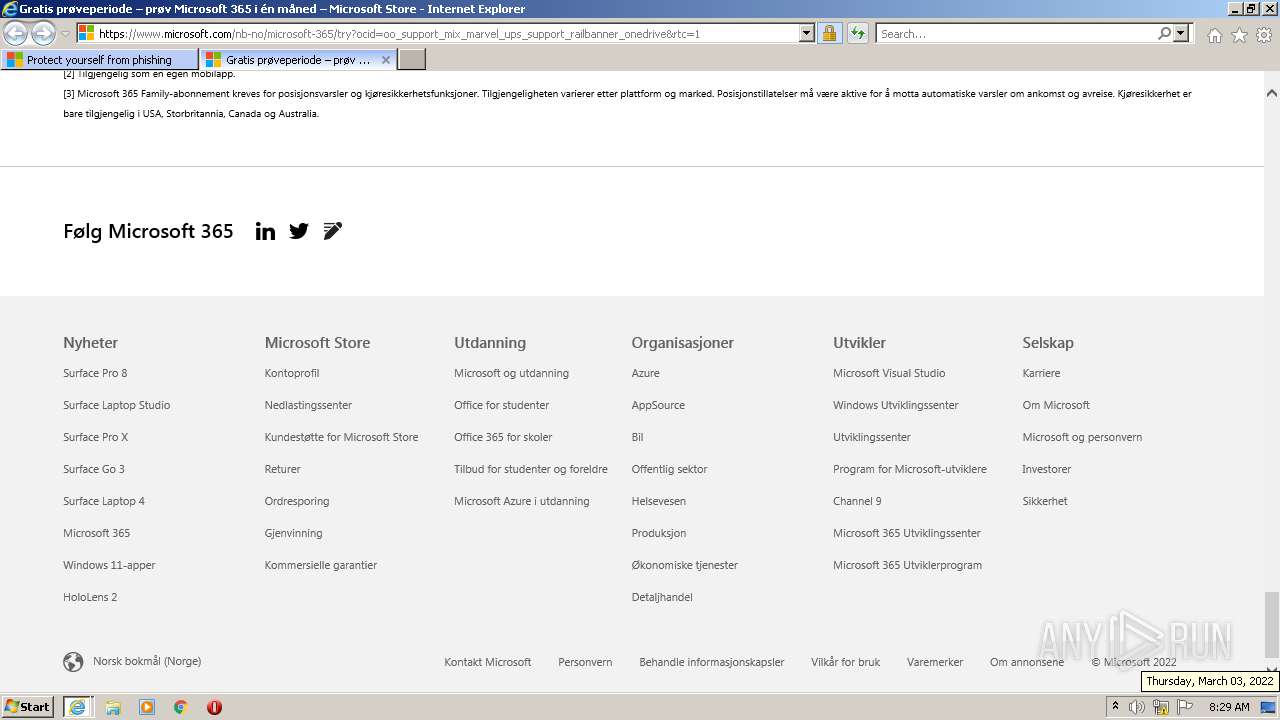This screenshot has width=1280, height=720.
Task: Visit Office for studenter
Action: pyautogui.click(x=501, y=405)
